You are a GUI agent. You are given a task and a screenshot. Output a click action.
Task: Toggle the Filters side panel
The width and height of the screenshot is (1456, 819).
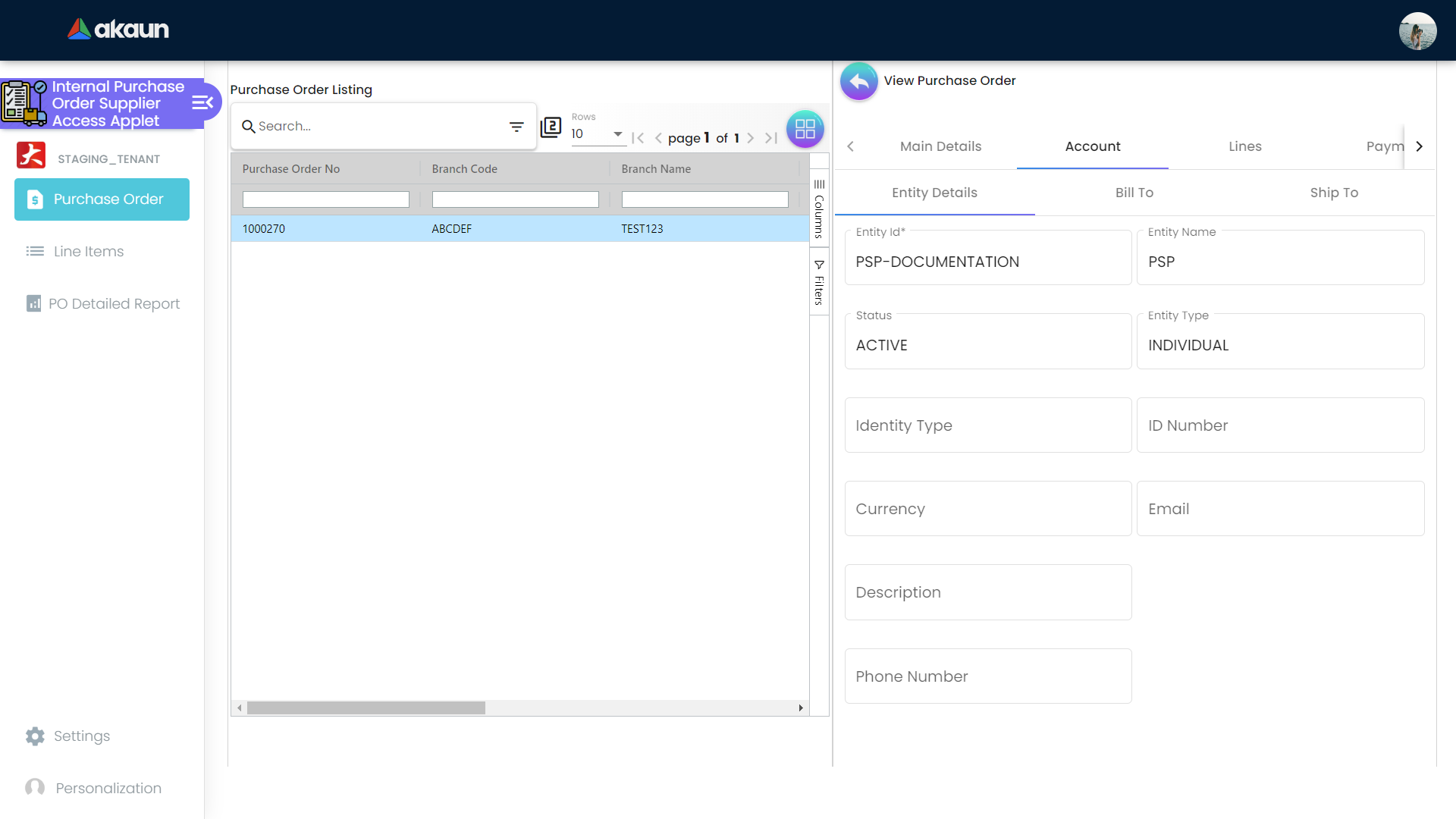tap(819, 282)
